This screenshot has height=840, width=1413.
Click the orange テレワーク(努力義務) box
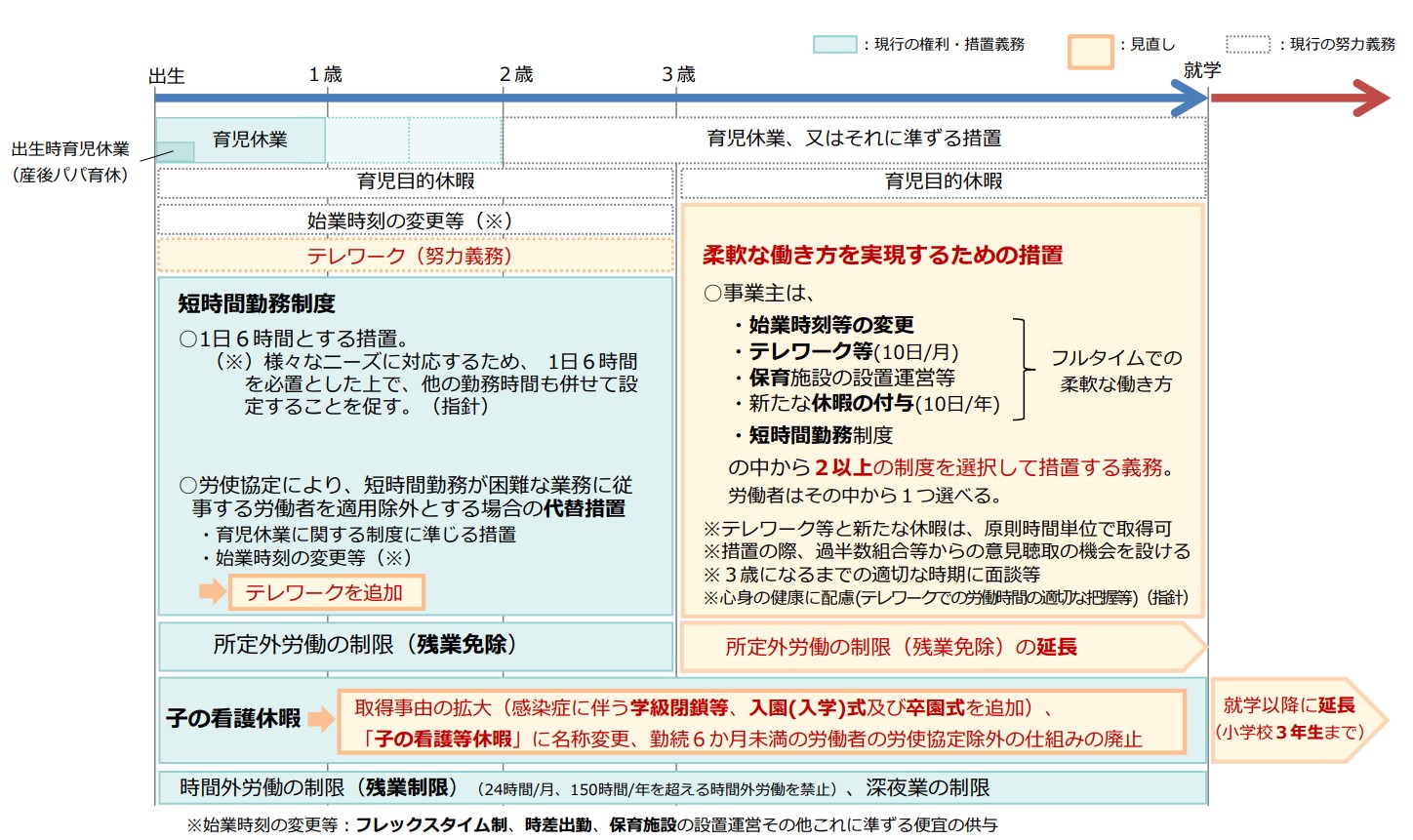pyautogui.click(x=416, y=256)
